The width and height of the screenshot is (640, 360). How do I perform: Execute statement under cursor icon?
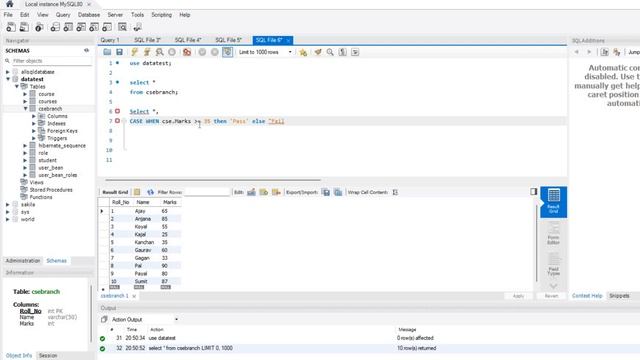[147, 52]
